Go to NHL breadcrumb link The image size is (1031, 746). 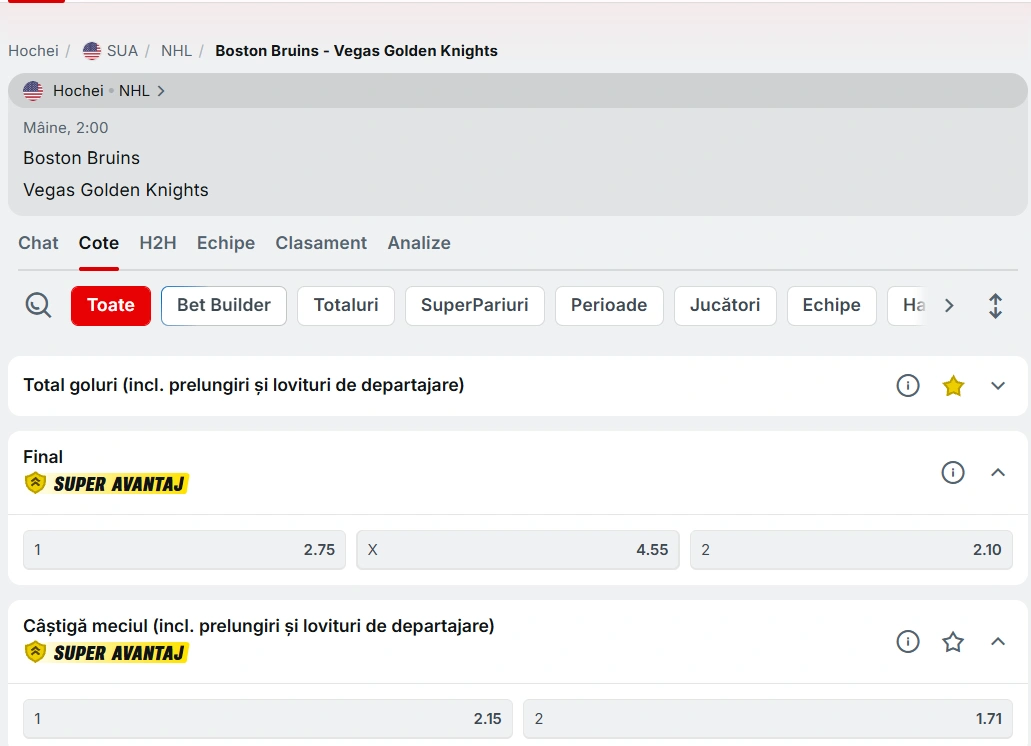click(x=176, y=51)
